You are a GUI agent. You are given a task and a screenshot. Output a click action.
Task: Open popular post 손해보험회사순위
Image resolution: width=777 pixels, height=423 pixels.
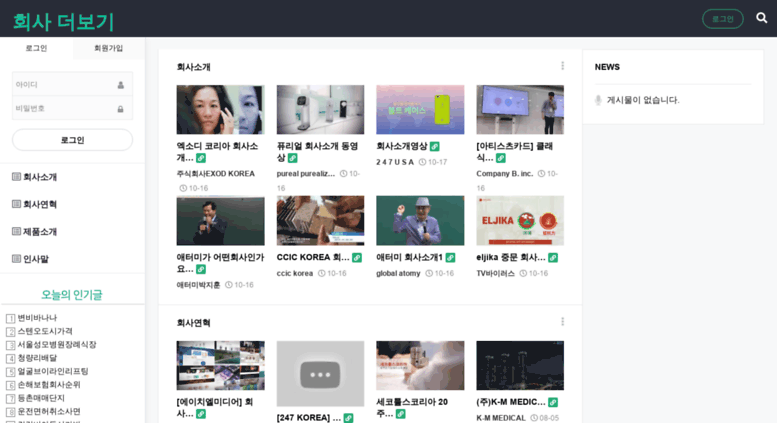[49, 384]
